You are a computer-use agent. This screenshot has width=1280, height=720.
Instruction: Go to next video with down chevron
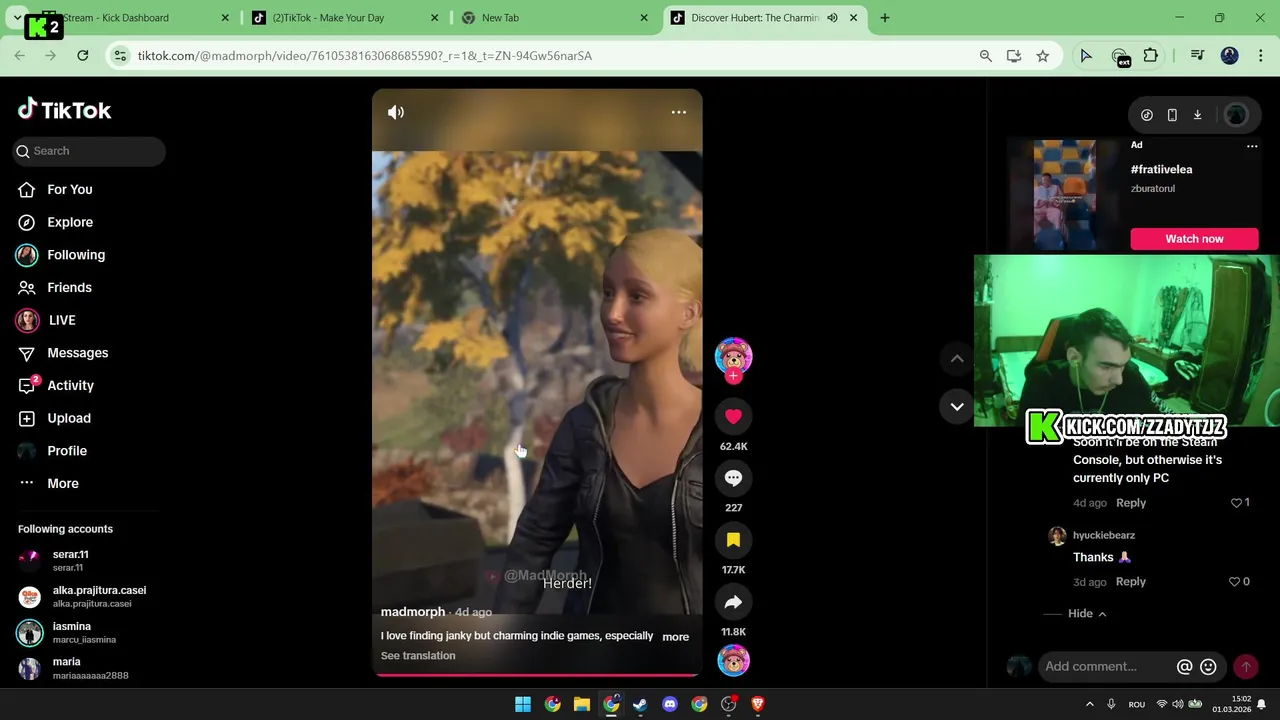pyautogui.click(x=957, y=406)
